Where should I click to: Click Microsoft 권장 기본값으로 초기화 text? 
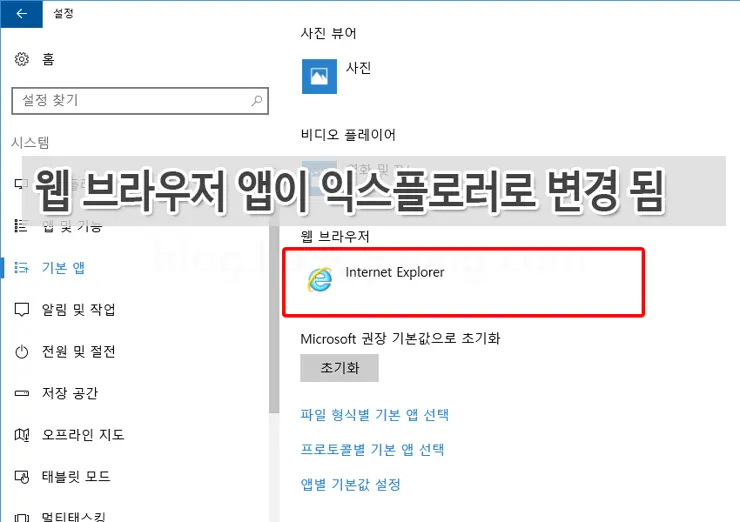point(400,338)
